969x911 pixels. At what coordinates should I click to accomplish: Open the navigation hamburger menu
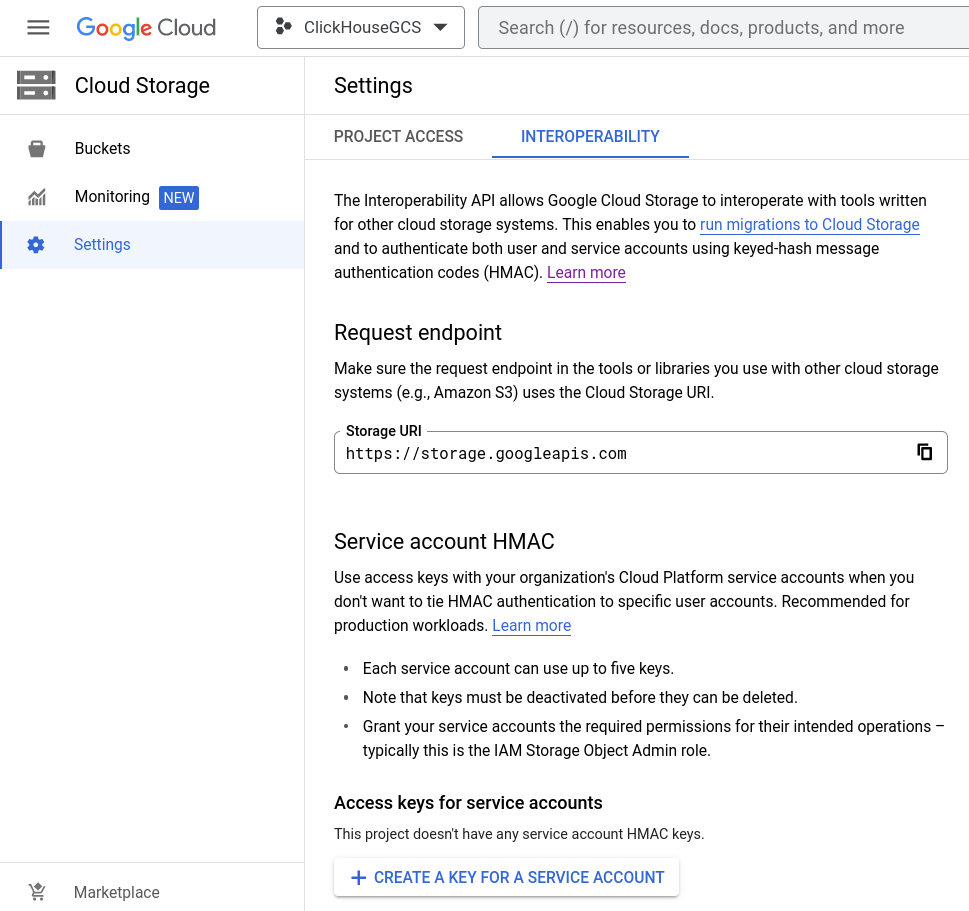coord(38,27)
